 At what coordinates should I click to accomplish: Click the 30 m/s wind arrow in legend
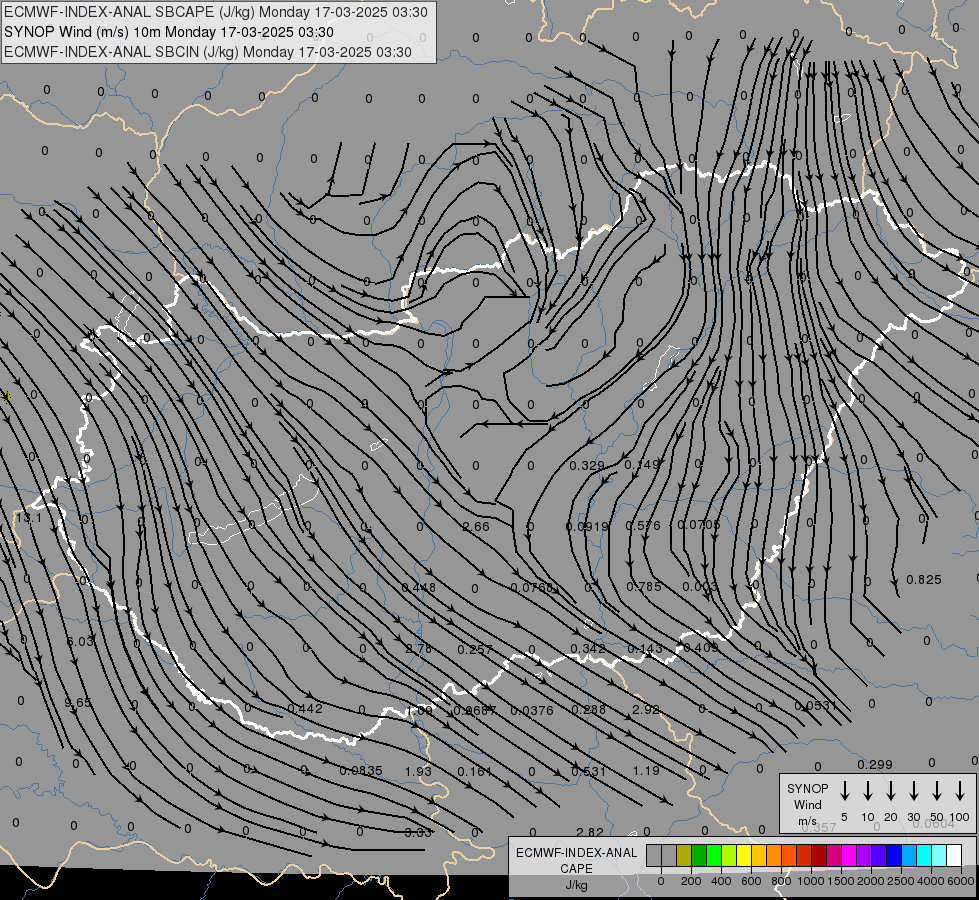tap(913, 791)
